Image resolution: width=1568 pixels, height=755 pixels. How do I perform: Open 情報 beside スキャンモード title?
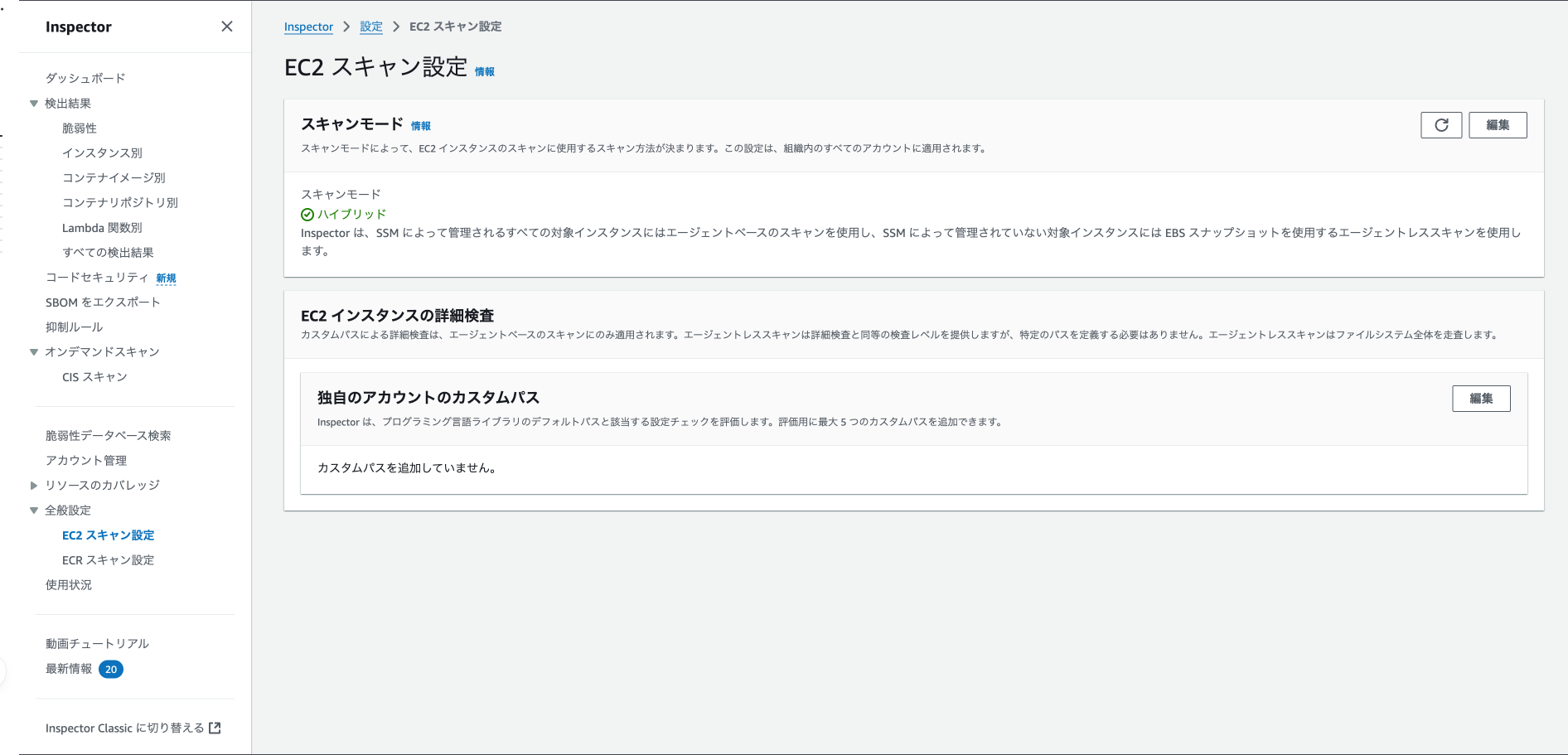coord(423,125)
